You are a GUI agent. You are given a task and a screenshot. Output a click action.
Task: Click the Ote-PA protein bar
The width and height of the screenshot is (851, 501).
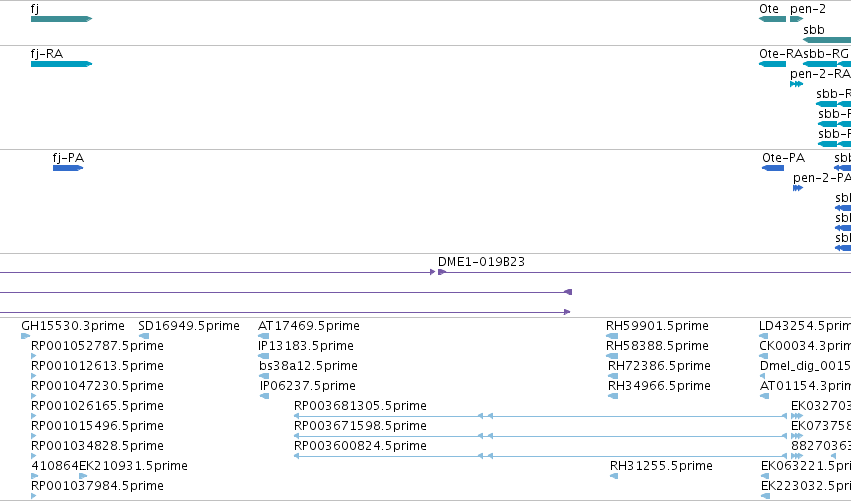pos(773,168)
